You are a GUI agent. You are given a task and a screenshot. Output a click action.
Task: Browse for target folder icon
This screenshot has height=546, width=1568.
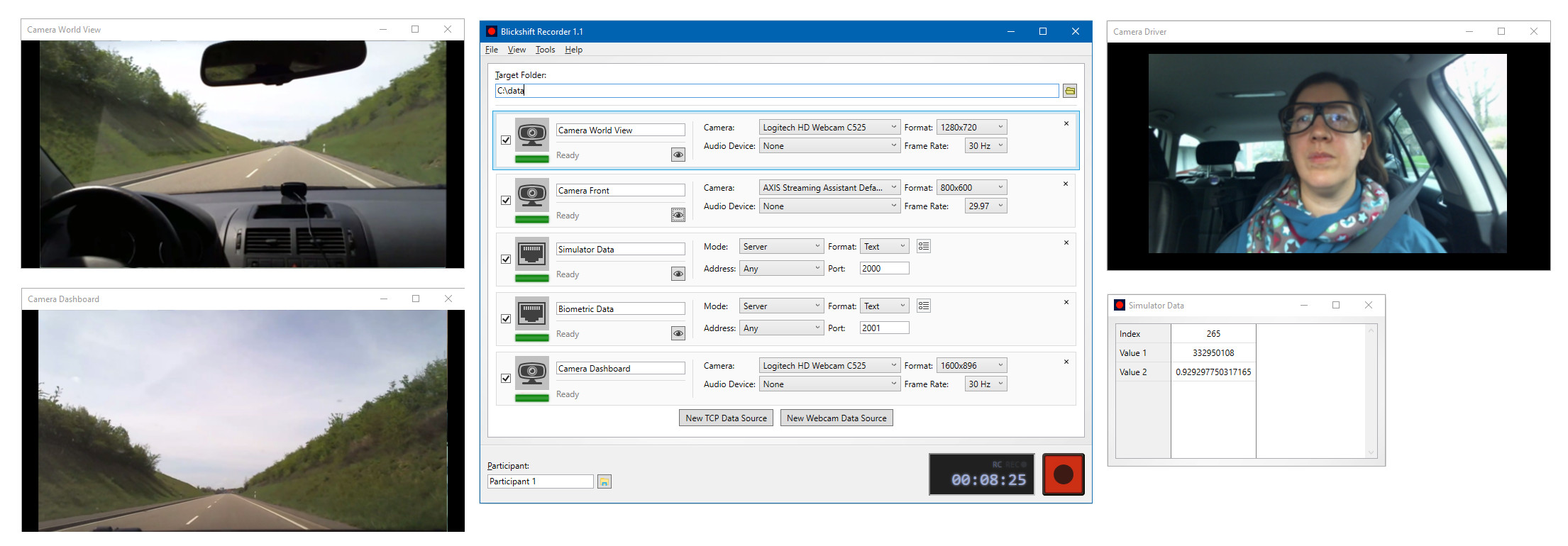pos(1070,91)
